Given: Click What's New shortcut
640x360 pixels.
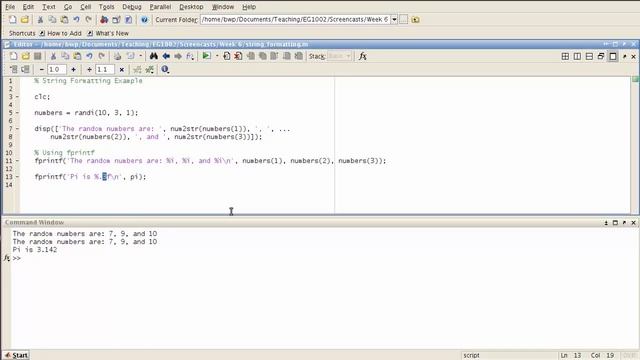Looking at the screenshot, I should coord(108,33).
